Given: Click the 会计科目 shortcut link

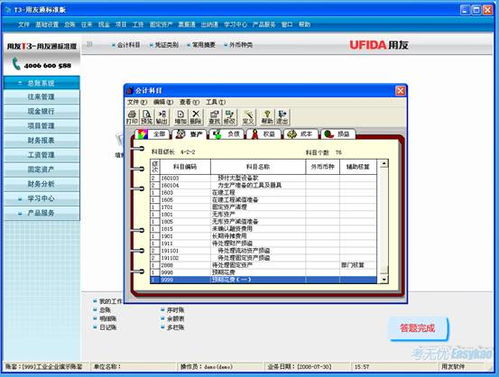Looking at the screenshot, I should (127, 45).
